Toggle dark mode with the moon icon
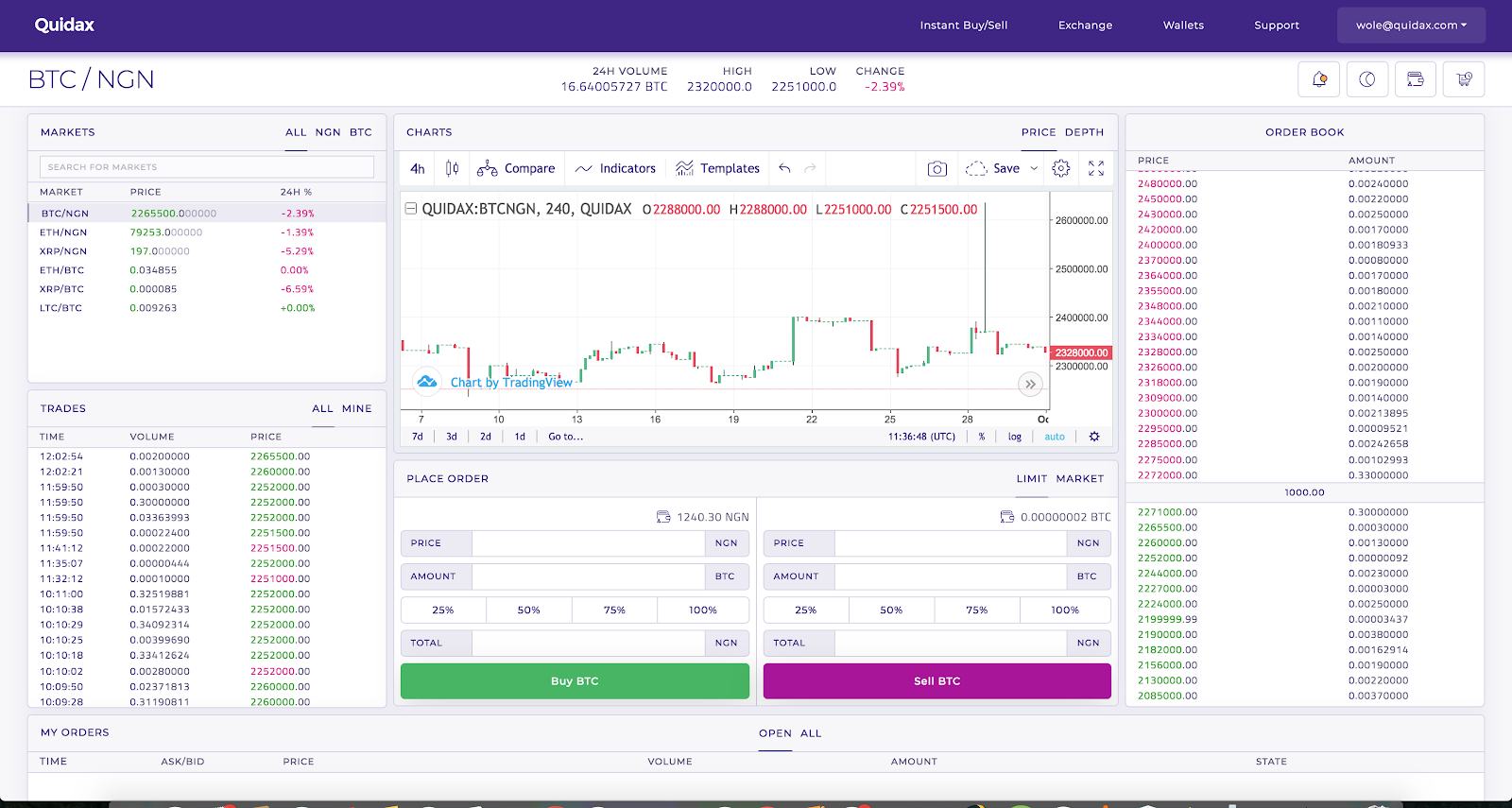This screenshot has height=808, width=1512. pyautogui.click(x=1367, y=79)
